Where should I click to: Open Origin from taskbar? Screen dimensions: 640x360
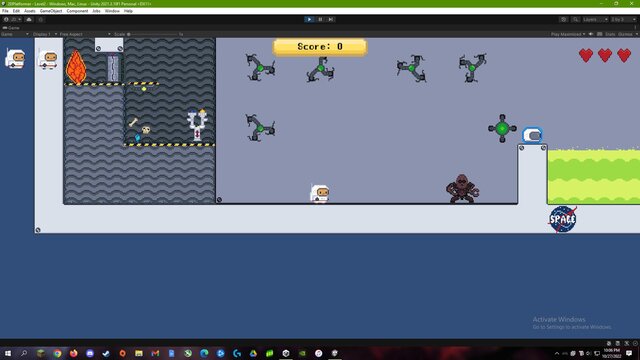click(x=122, y=353)
